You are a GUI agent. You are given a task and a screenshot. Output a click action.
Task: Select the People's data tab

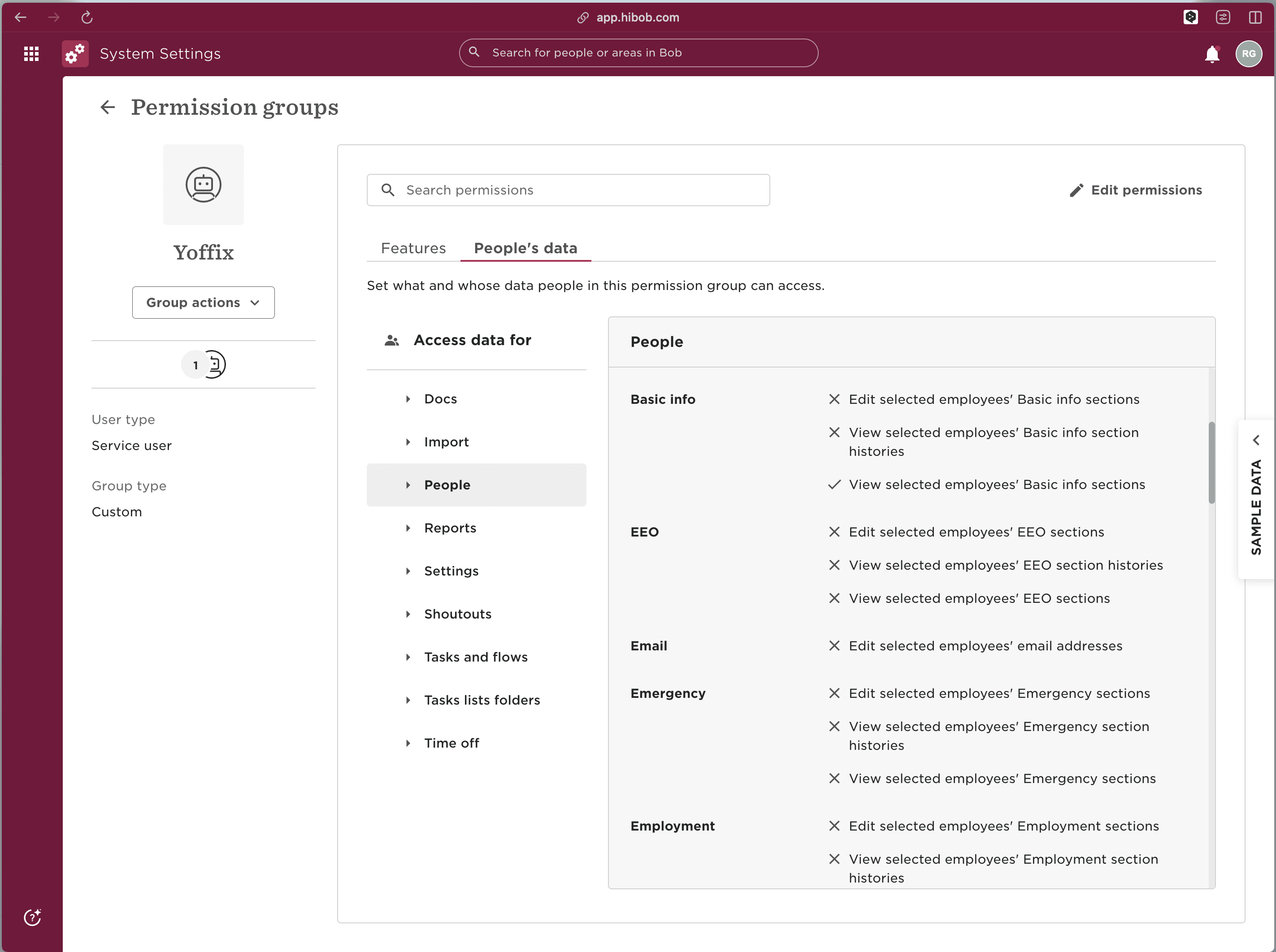[525, 248]
